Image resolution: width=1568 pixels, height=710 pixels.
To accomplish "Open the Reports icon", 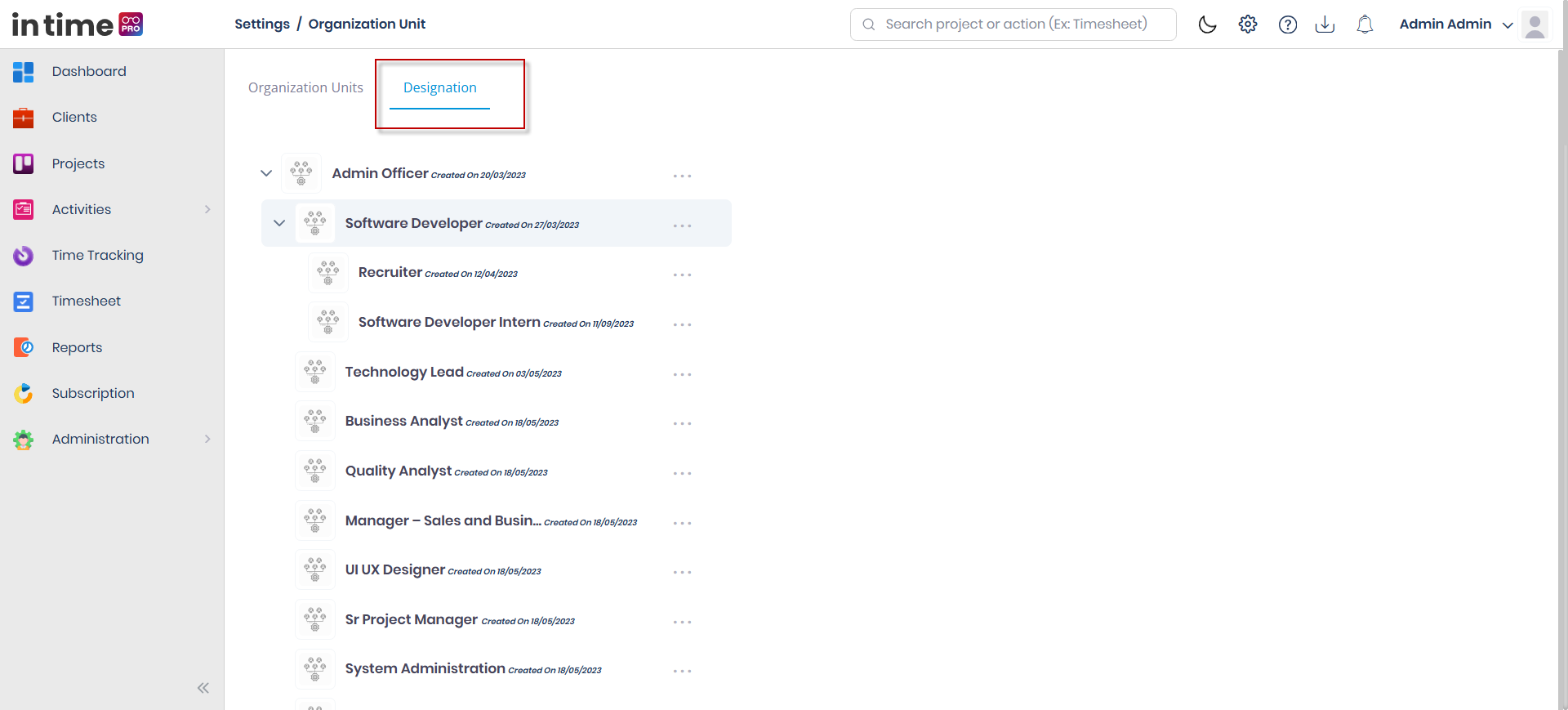I will (24, 347).
